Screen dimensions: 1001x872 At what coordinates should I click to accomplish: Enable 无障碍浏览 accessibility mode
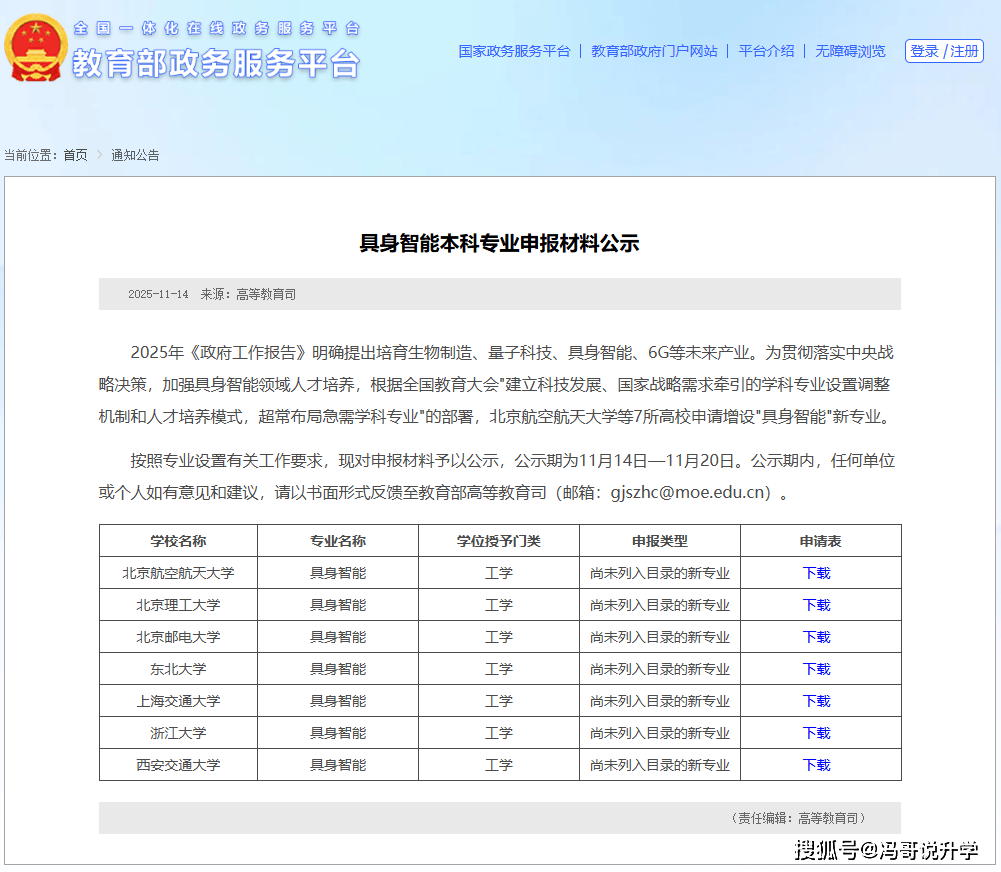pyautogui.click(x=850, y=51)
